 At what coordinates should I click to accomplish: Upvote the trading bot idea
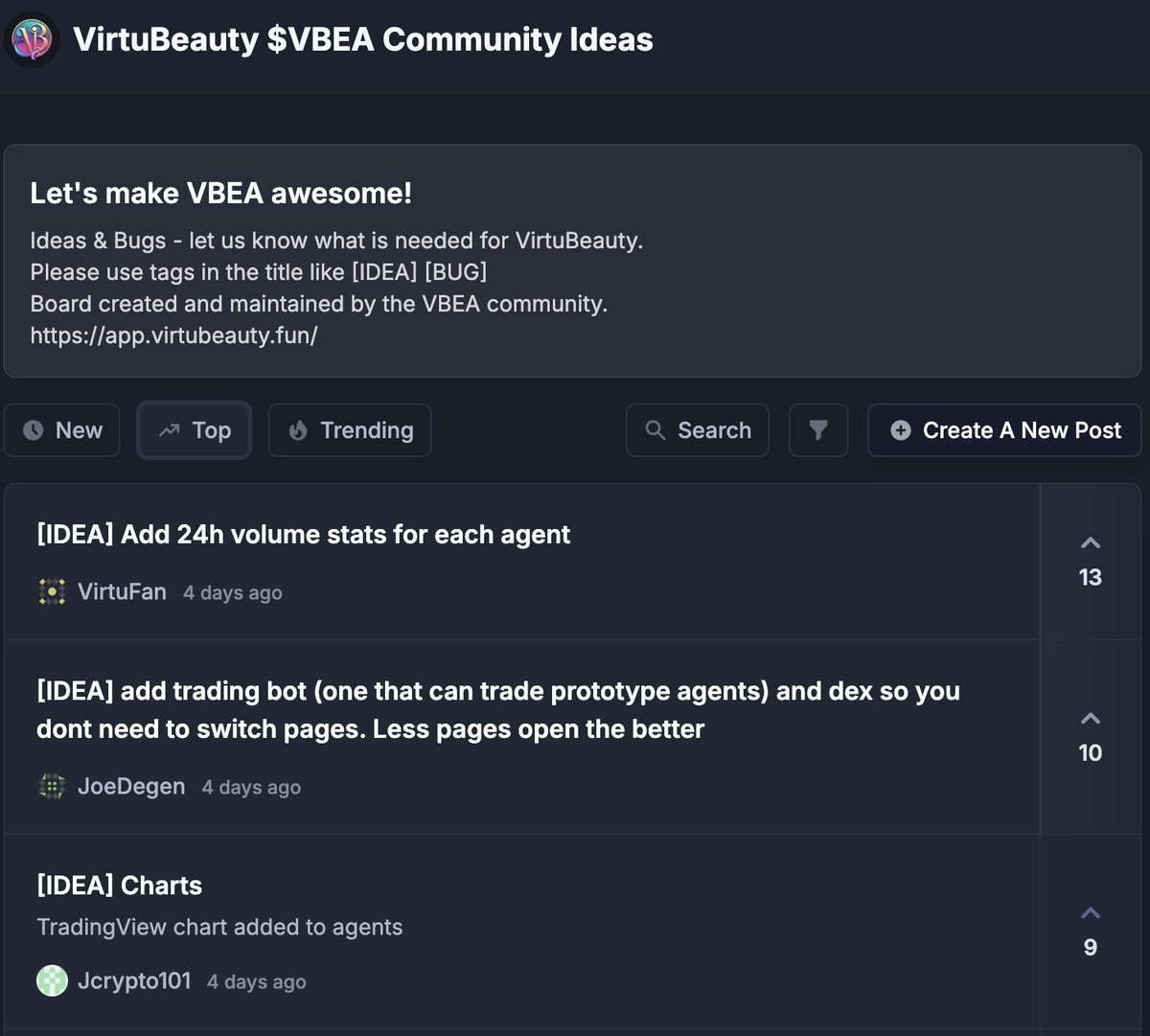(x=1091, y=718)
